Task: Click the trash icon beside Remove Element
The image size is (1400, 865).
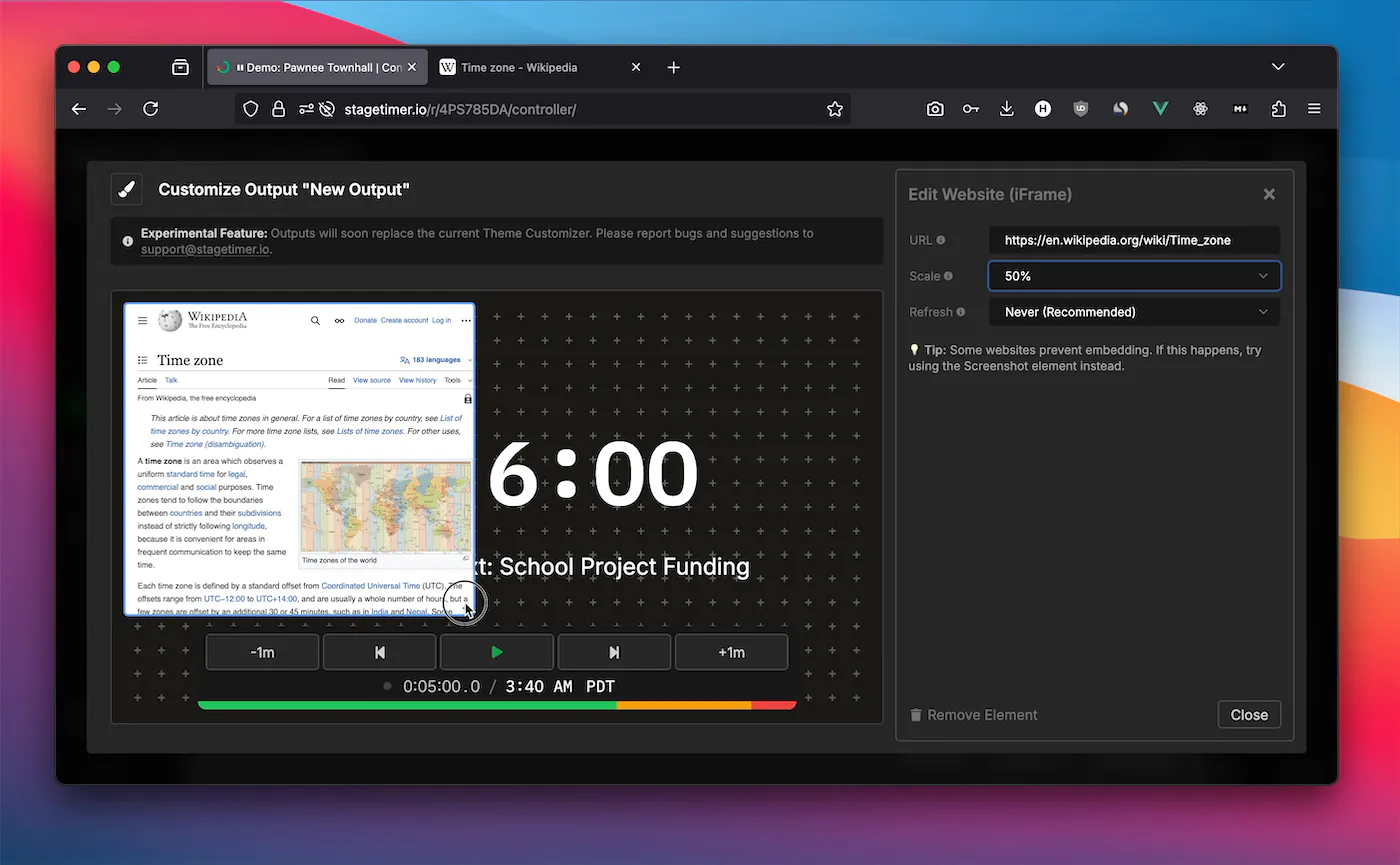Action: pyautogui.click(x=916, y=715)
